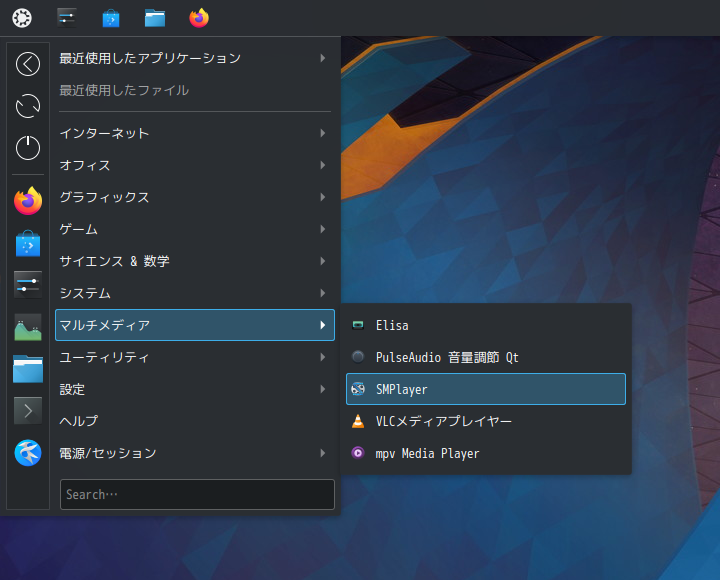This screenshot has height=580, width=720.
Task: Open the blue bird application icon in sidebar
Action: (28, 453)
